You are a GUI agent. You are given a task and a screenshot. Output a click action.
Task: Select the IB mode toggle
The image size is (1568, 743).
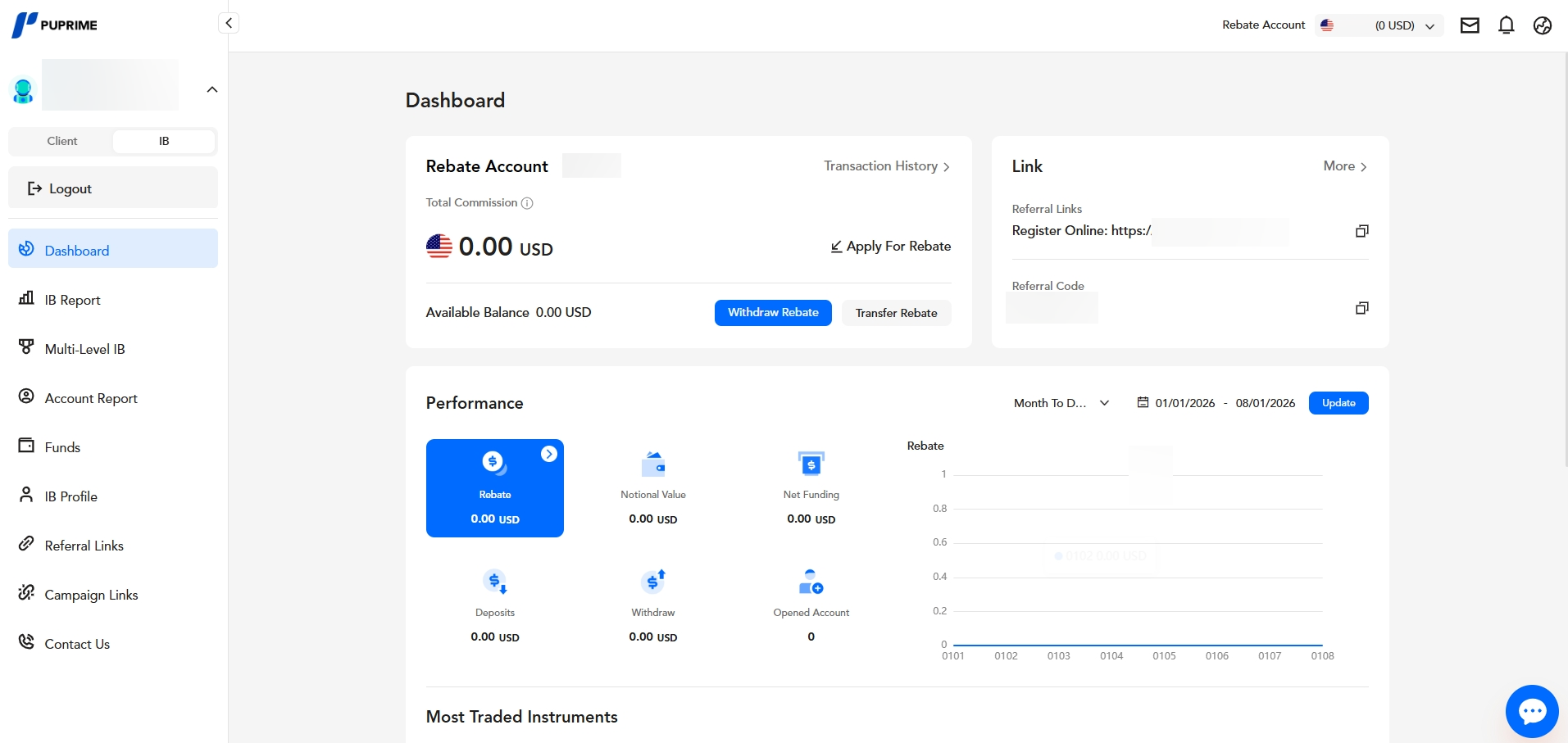tap(164, 141)
